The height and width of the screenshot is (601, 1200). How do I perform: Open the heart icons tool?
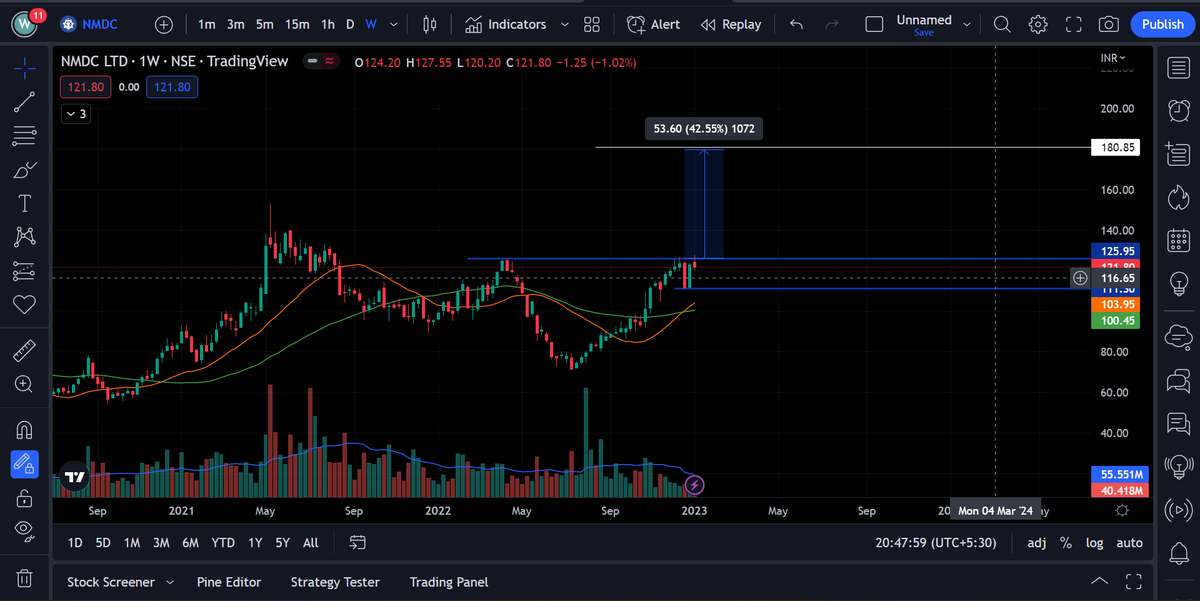click(x=25, y=304)
